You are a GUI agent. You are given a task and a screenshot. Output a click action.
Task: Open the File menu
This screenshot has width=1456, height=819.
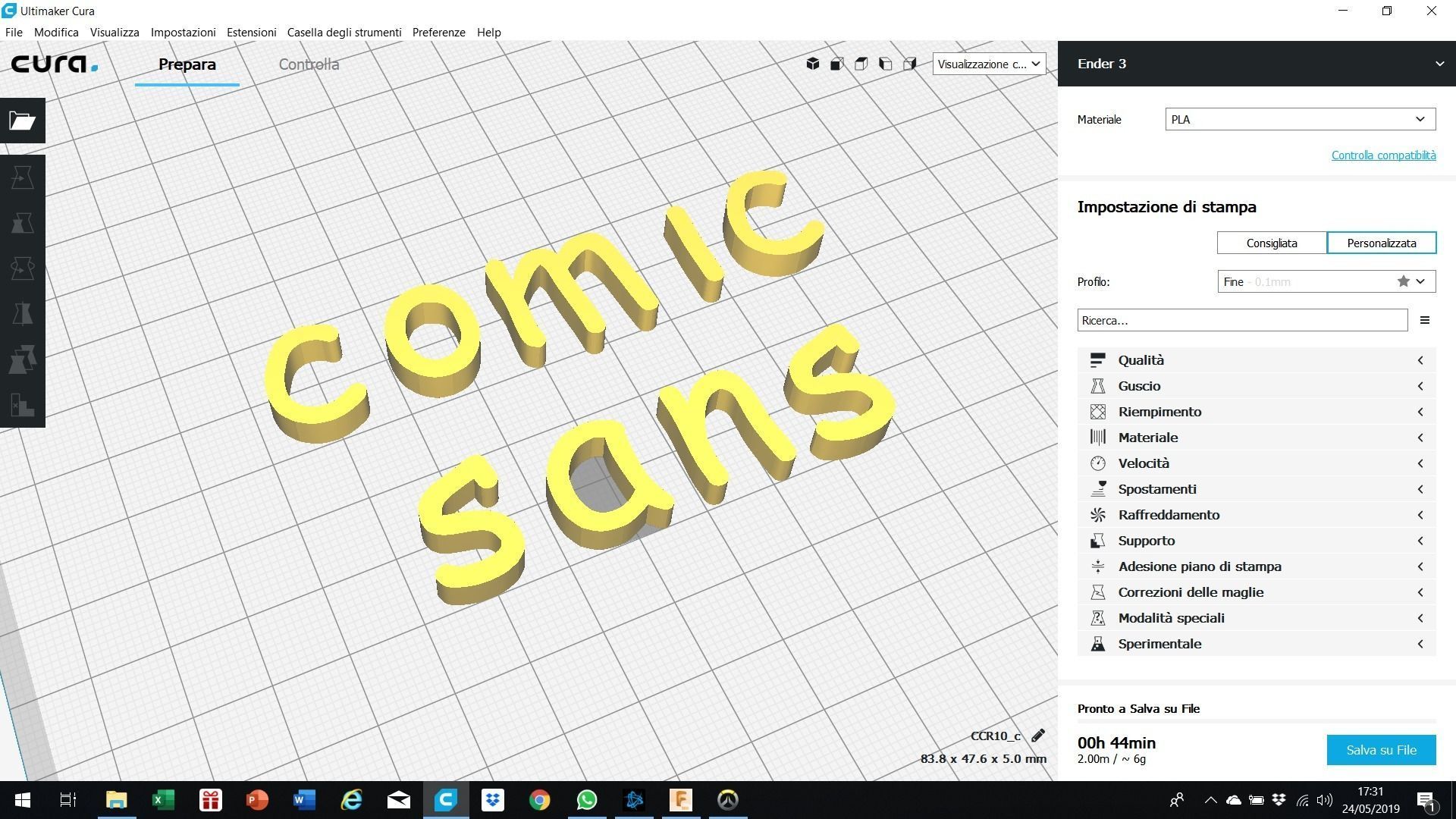tap(14, 33)
